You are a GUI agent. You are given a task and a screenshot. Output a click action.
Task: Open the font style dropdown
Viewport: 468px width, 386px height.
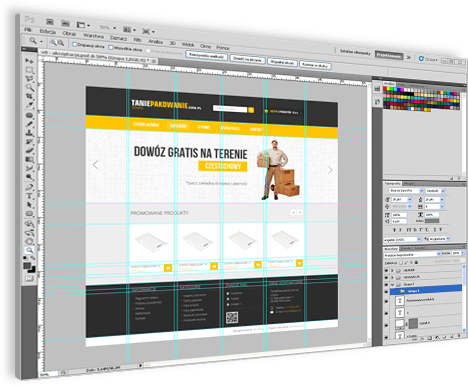coord(435,191)
